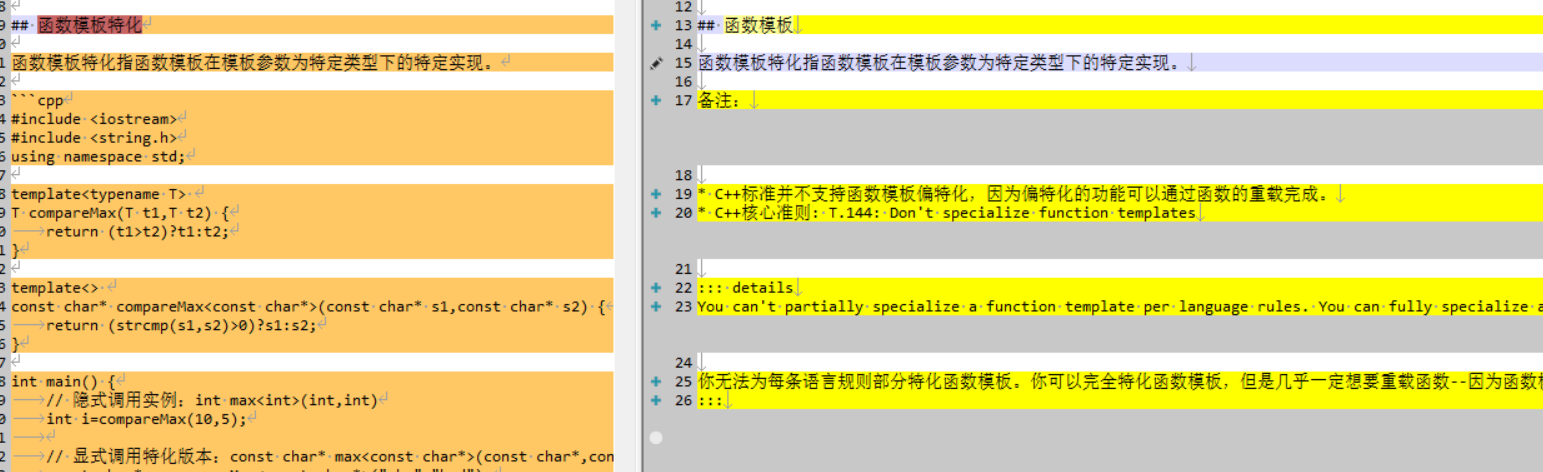1543x472 pixels.
Task: Click the white circle marker below line 26
Action: click(656, 437)
